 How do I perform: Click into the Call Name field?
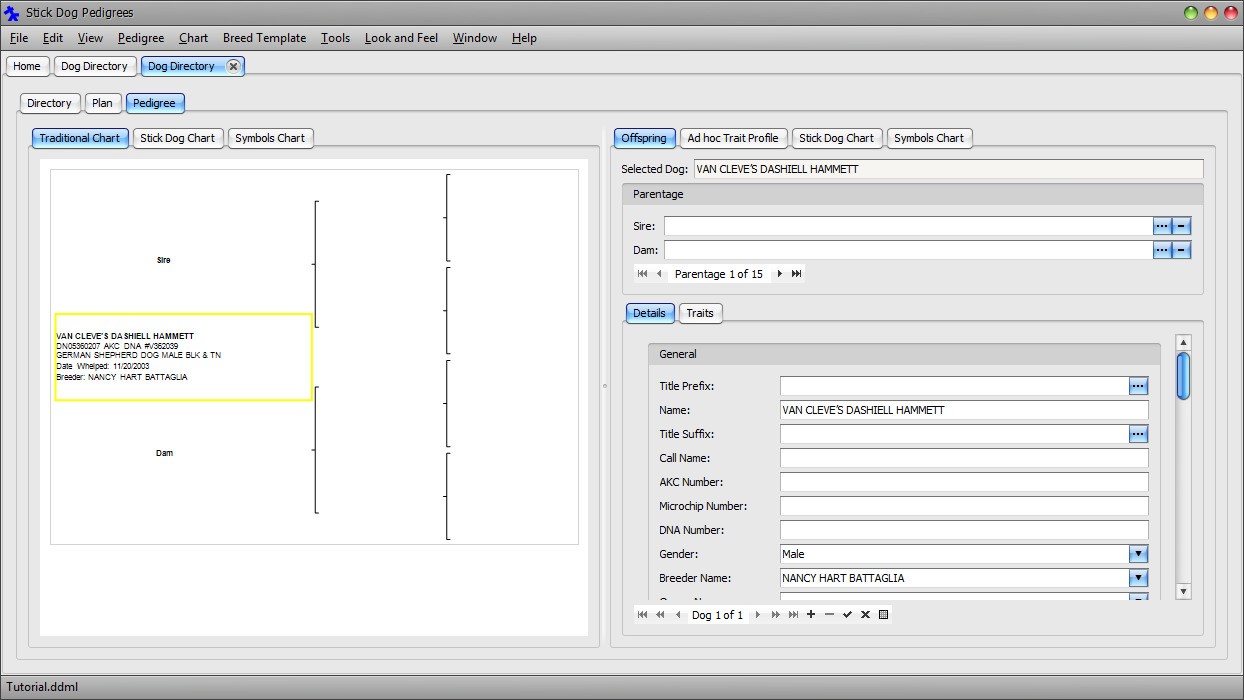pyautogui.click(x=963, y=458)
